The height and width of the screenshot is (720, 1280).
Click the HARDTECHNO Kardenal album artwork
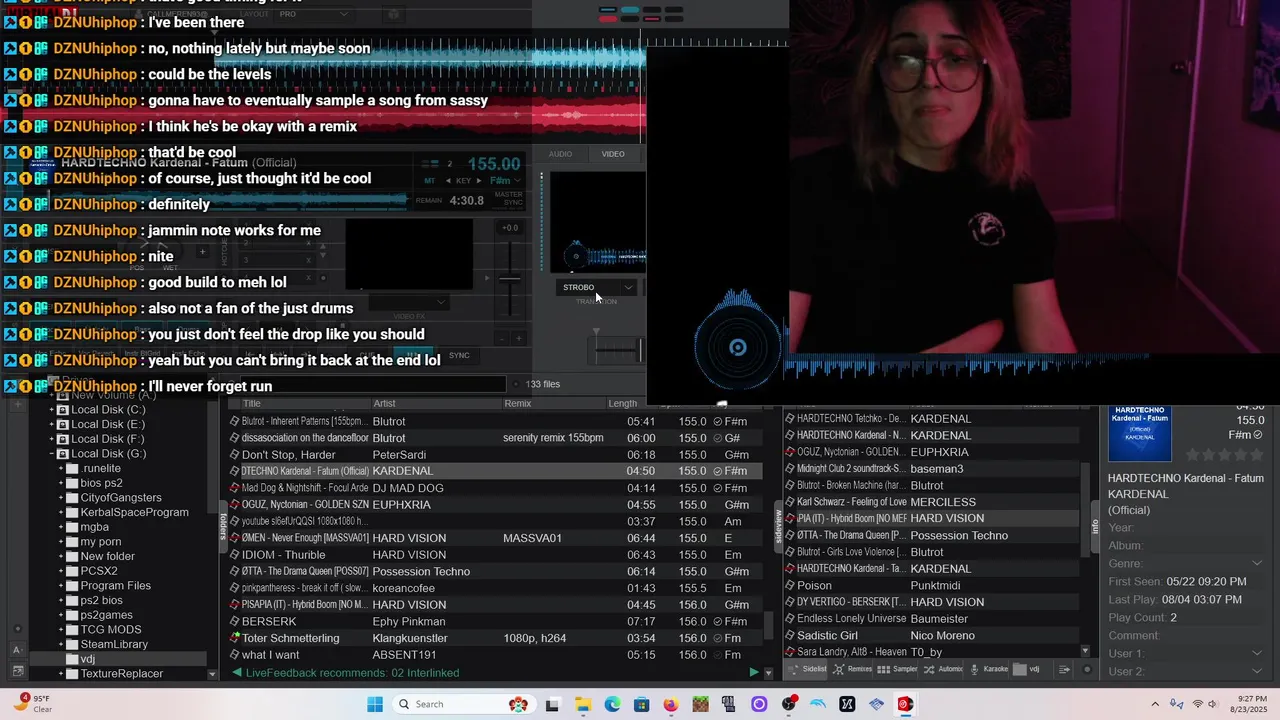(1139, 433)
